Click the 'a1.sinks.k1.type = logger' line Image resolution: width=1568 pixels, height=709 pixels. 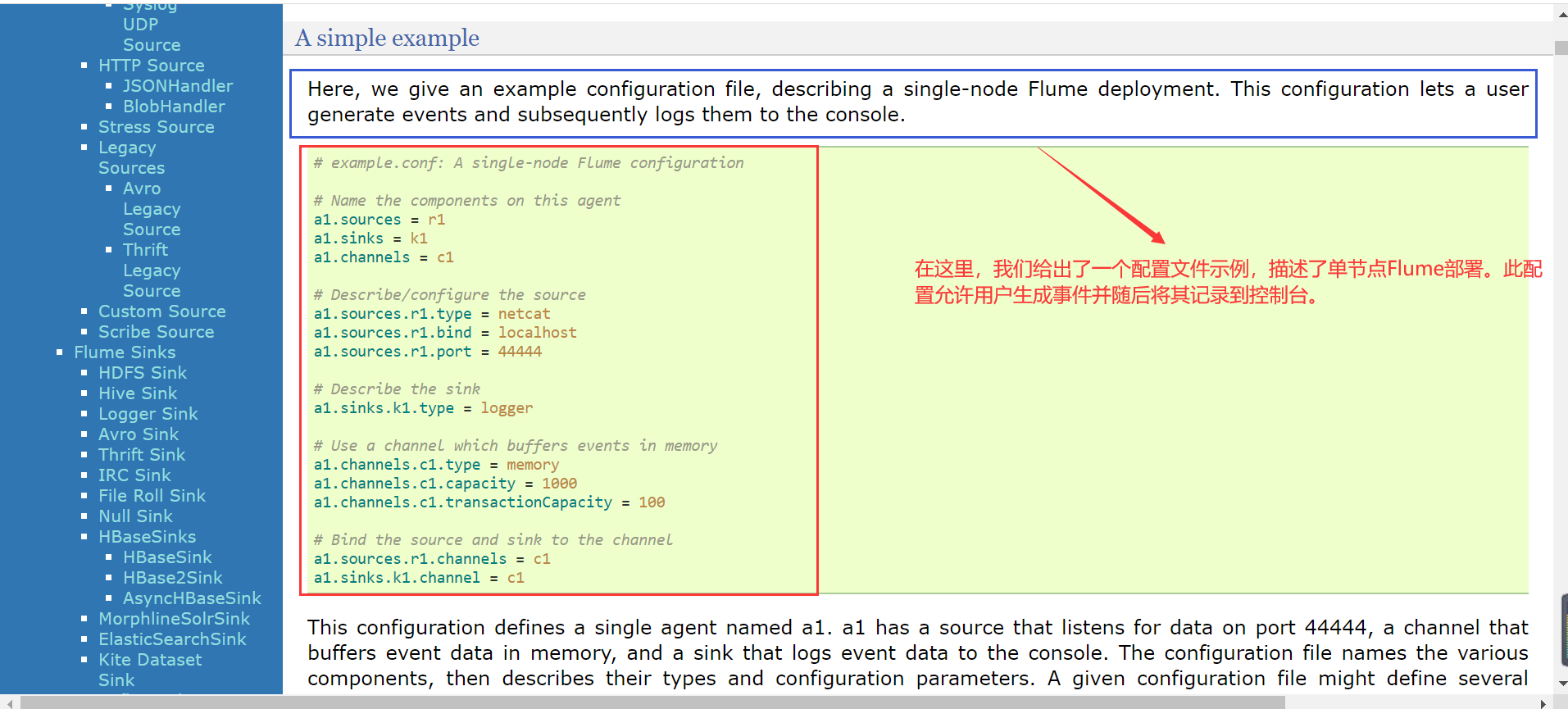coord(423,408)
